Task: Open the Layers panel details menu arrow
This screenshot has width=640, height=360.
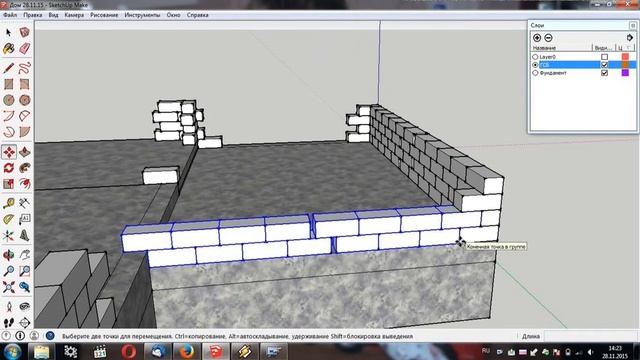Action: (x=629, y=38)
